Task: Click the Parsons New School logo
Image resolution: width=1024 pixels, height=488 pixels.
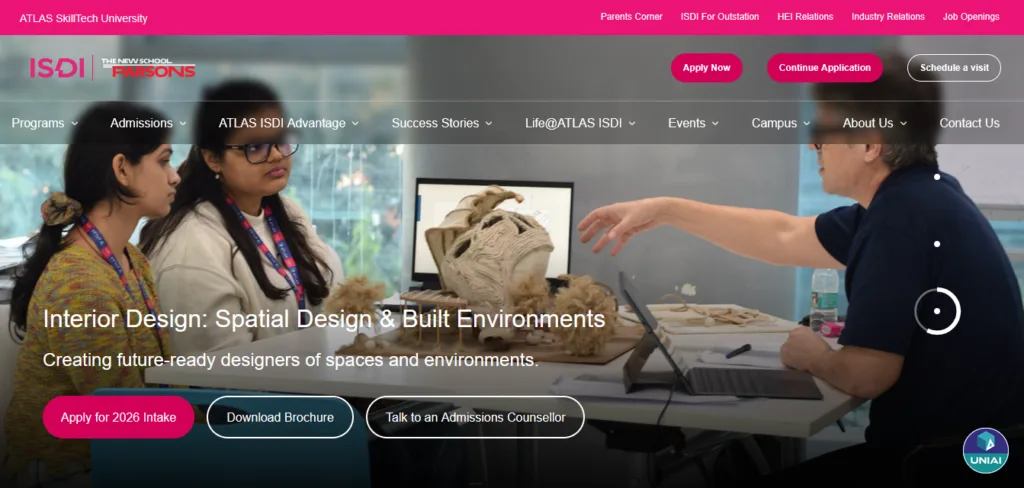Action: pos(148,68)
